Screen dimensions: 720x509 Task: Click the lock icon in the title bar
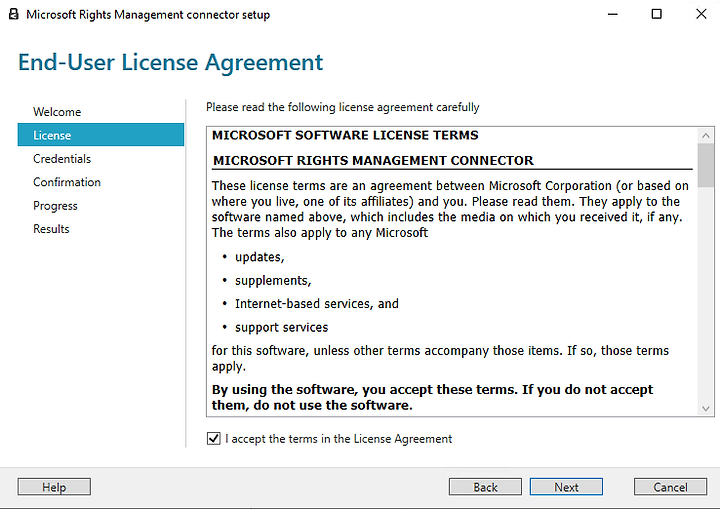click(14, 14)
